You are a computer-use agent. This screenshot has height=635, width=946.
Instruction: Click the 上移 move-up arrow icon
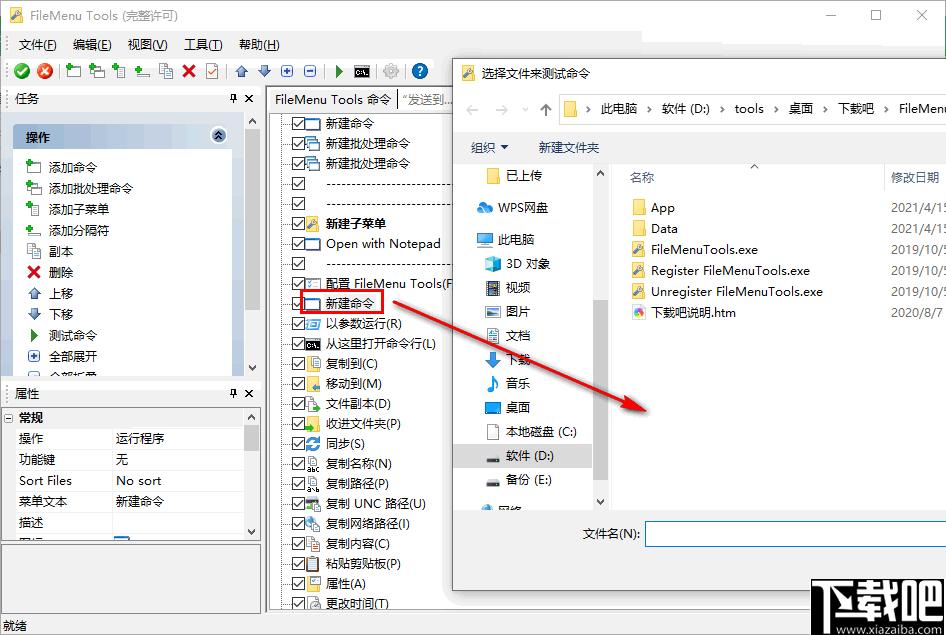(33, 292)
